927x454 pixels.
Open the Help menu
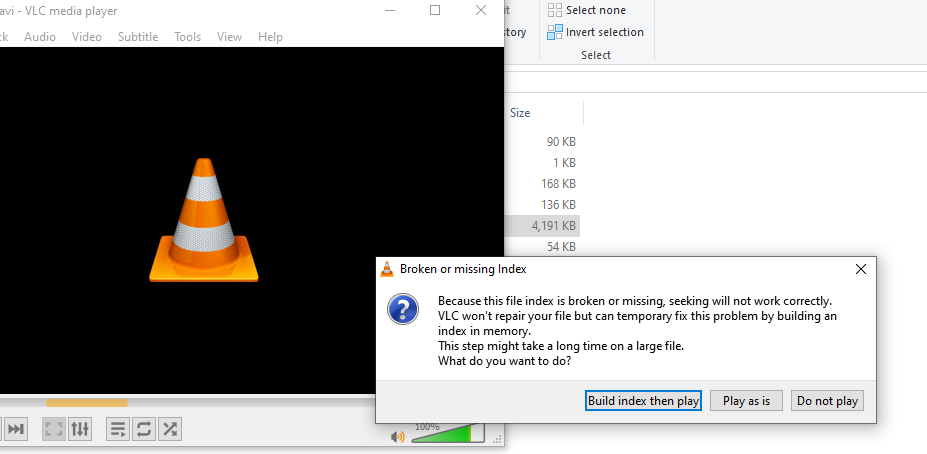[270, 37]
